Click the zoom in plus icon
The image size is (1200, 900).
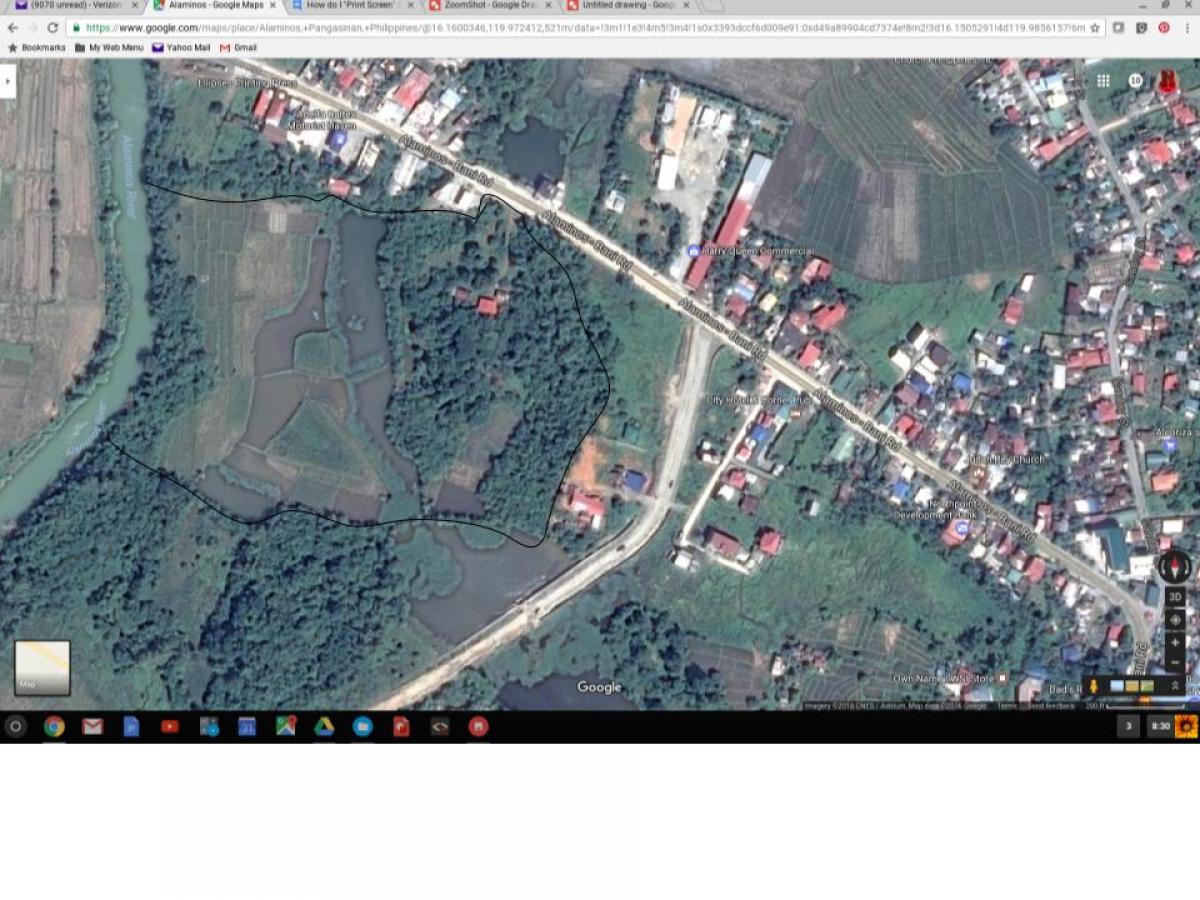pyautogui.click(x=1175, y=642)
